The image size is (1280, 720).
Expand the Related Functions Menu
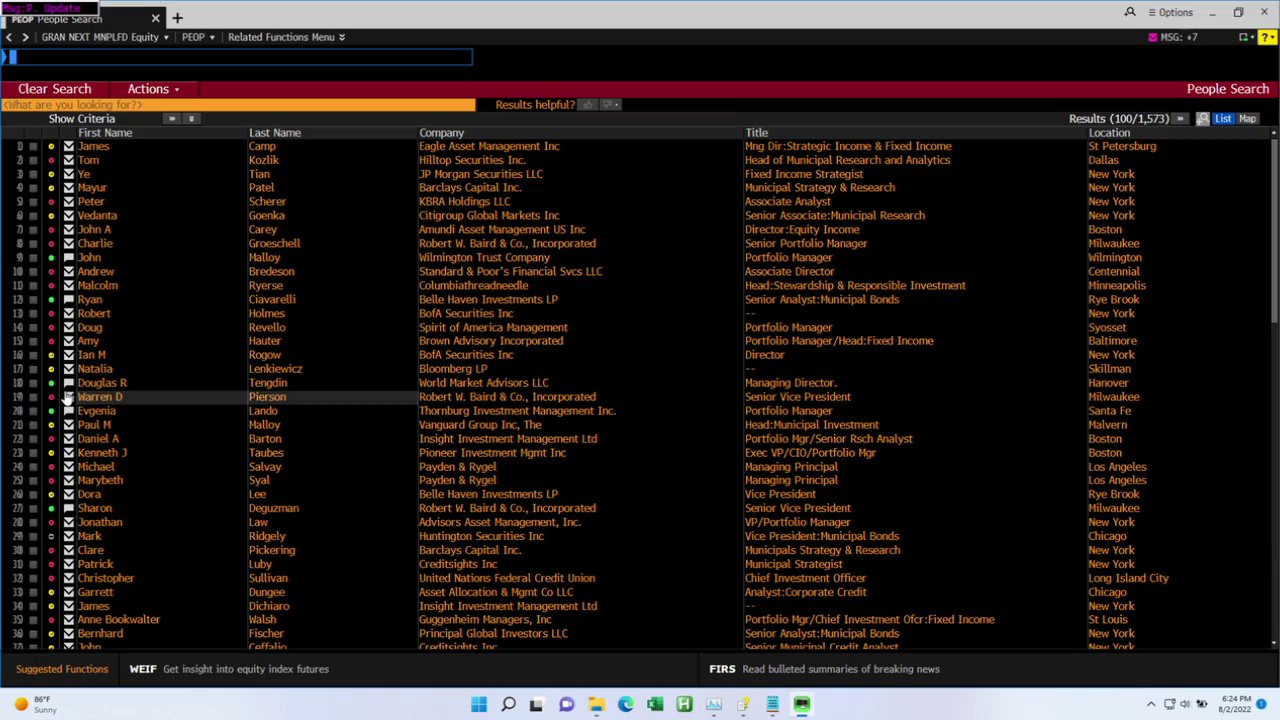coord(286,37)
